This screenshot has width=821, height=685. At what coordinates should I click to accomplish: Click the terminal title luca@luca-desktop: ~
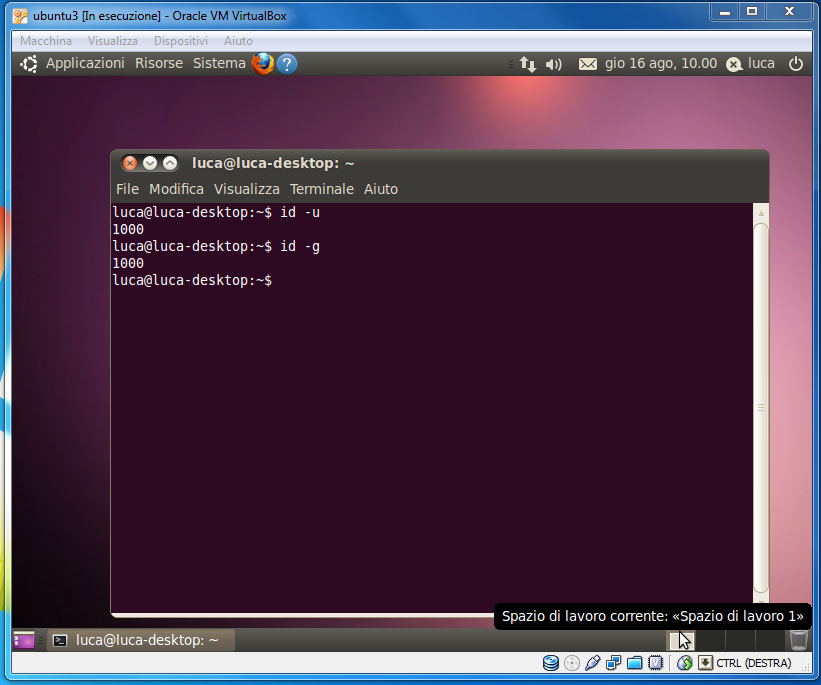(273, 163)
